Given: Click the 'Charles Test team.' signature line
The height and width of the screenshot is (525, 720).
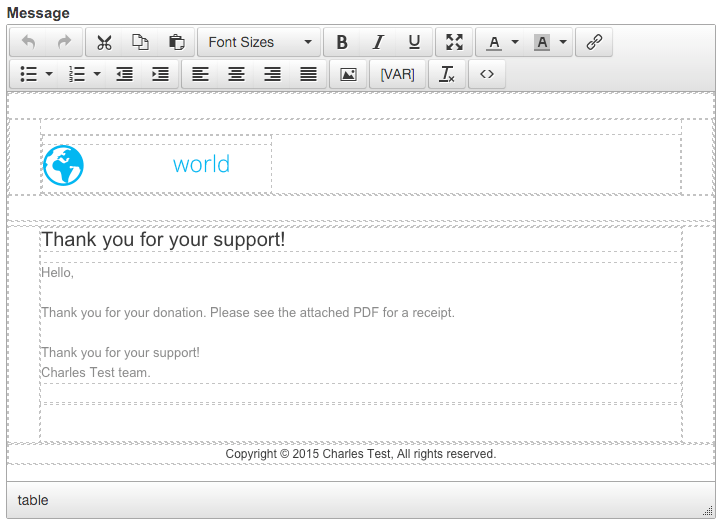Looking at the screenshot, I should point(96,373).
